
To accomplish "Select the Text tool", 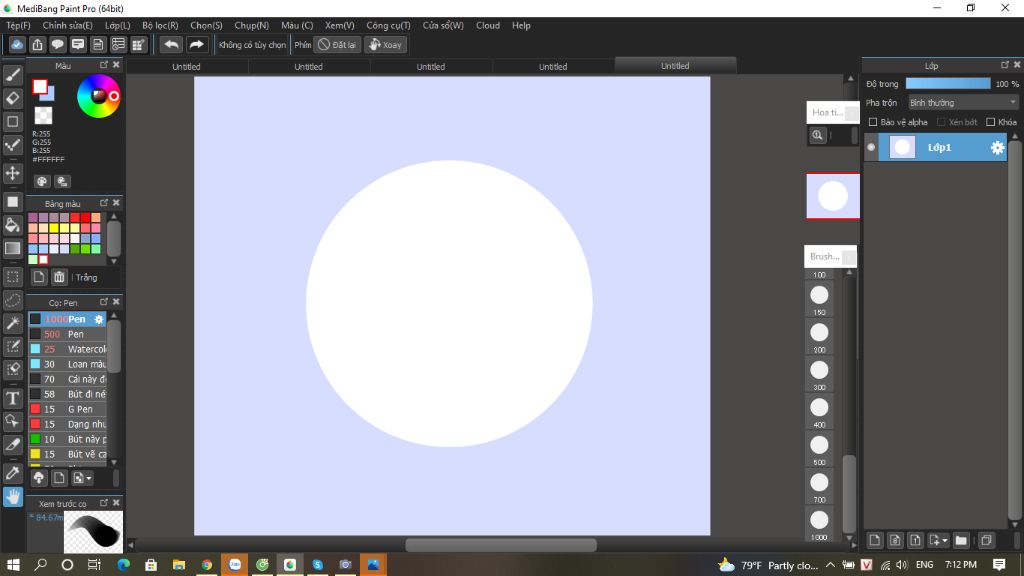I will tap(12, 398).
